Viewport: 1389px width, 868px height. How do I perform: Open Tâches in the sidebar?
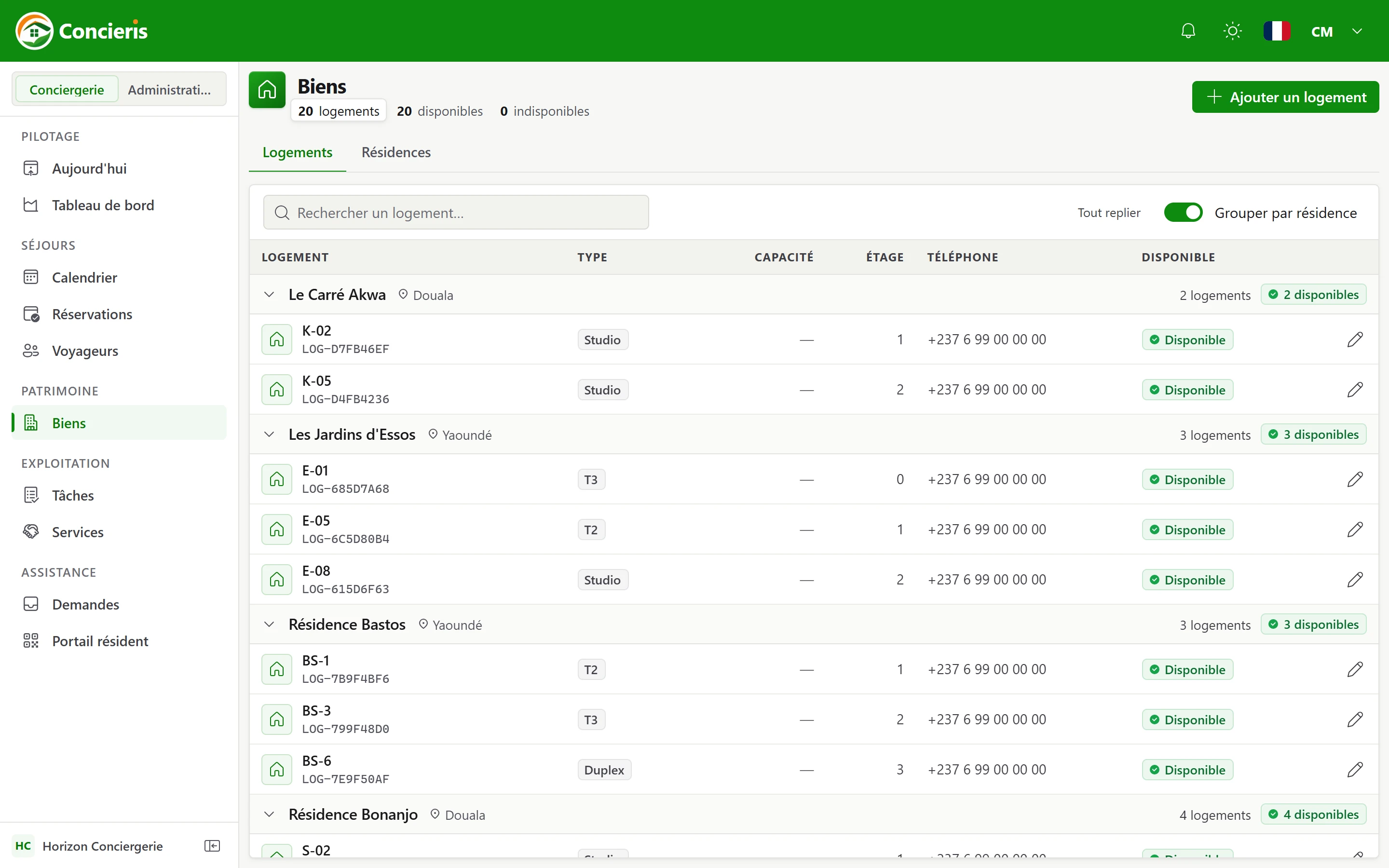point(119,495)
